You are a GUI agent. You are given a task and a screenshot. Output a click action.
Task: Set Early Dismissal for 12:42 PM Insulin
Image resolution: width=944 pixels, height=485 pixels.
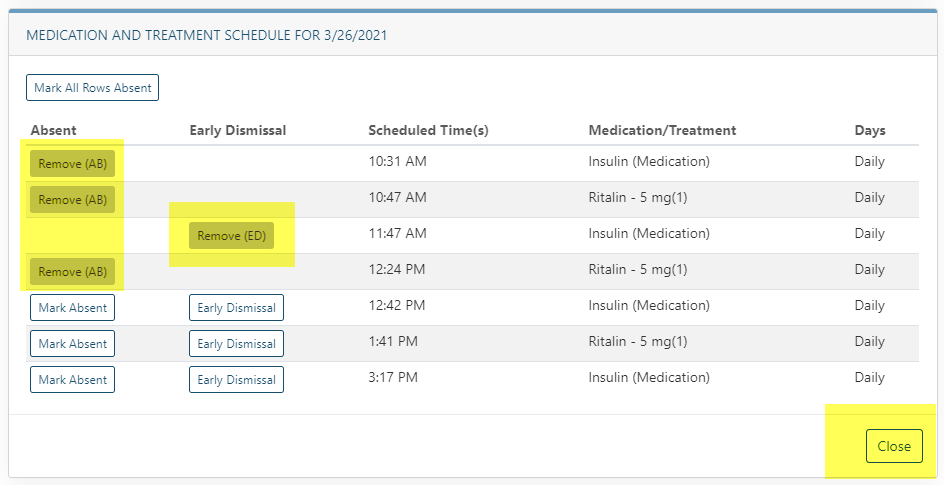(236, 308)
